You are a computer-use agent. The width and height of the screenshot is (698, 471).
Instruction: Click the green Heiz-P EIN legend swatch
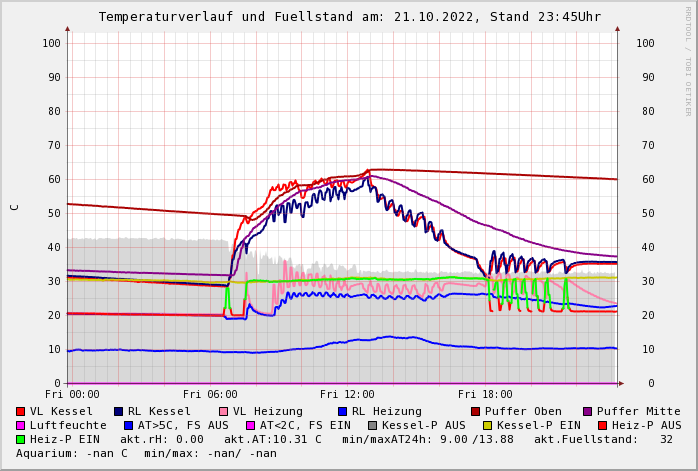21,439
